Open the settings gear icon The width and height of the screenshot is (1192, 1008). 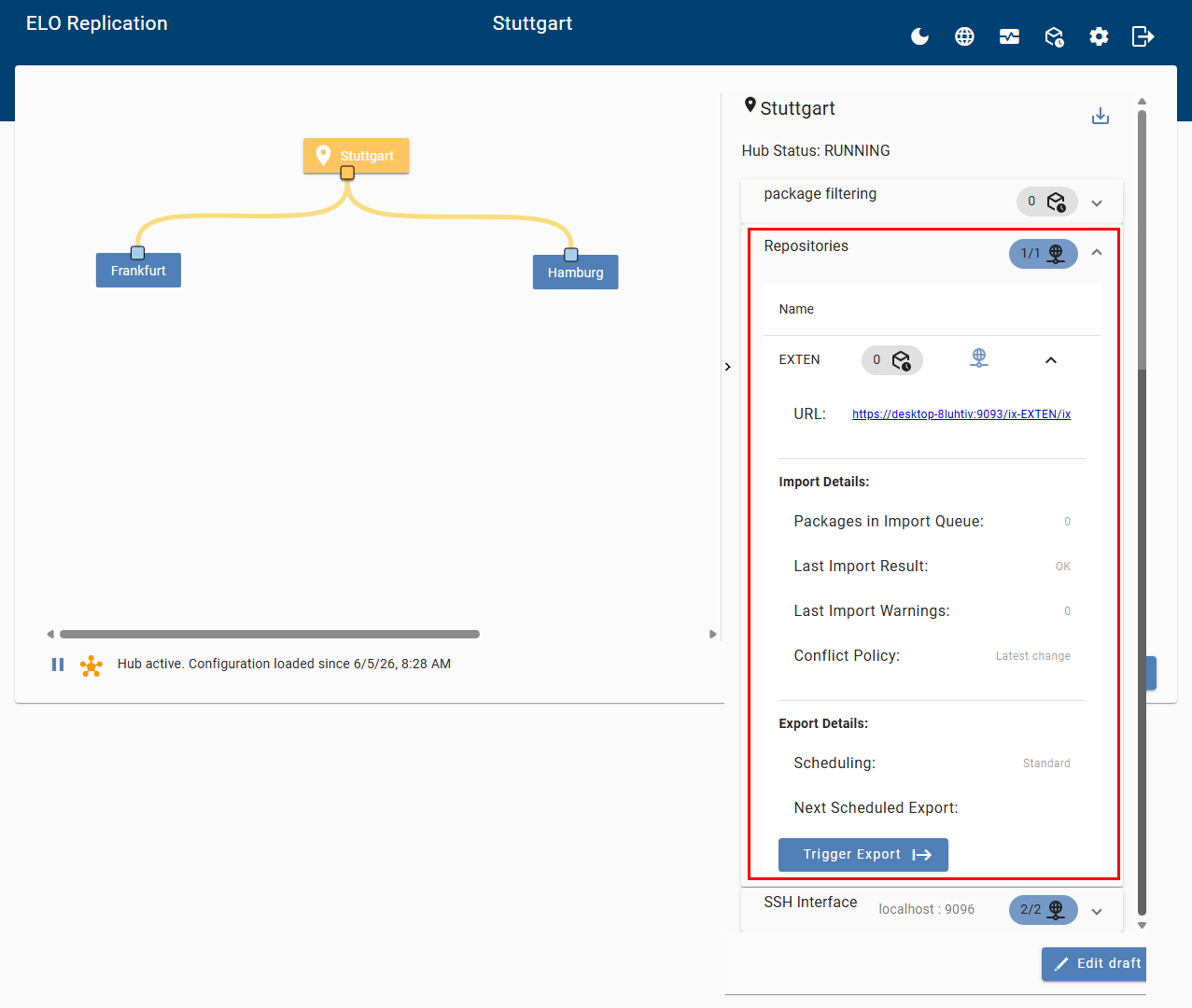pos(1099,36)
